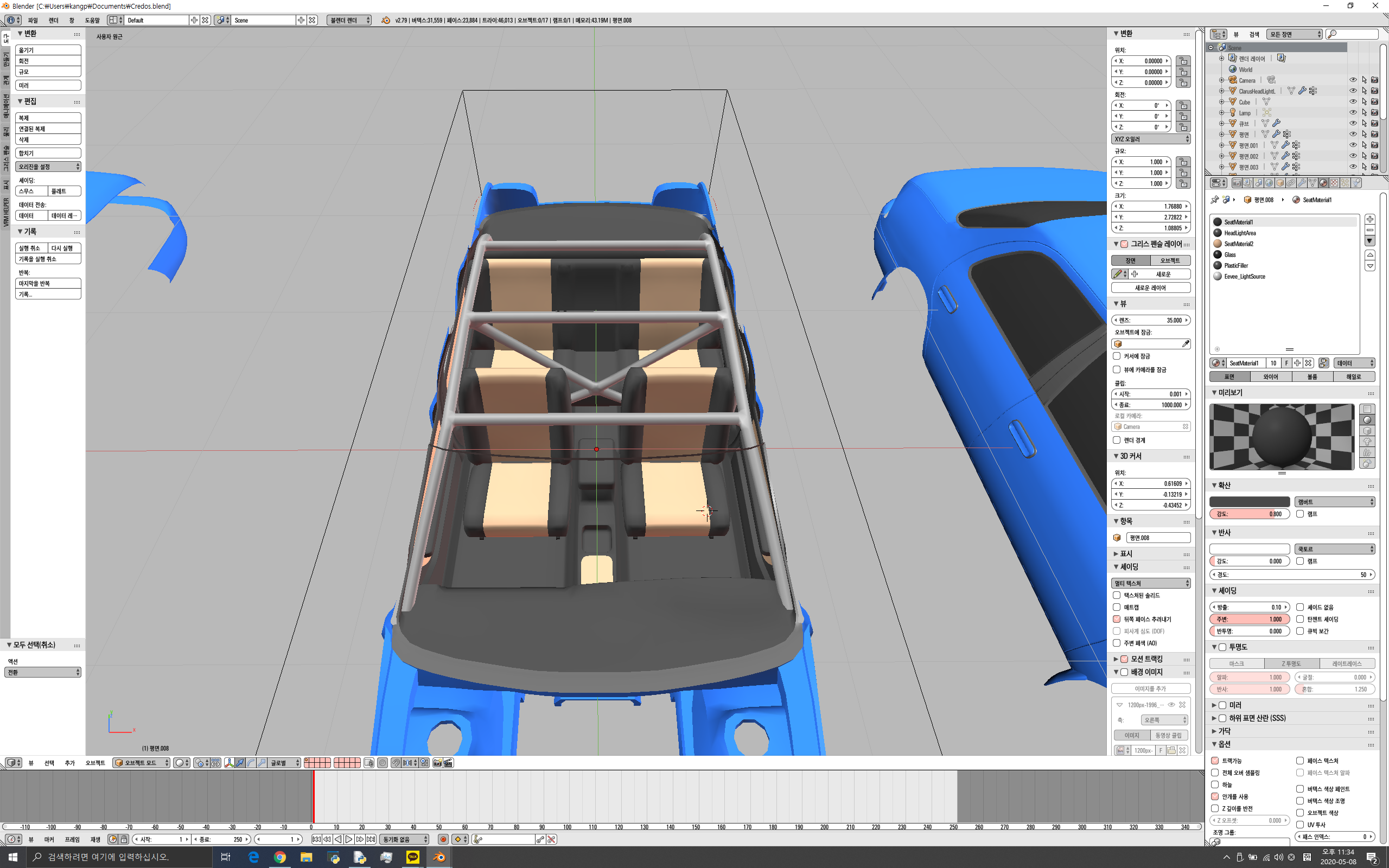Switch to the 와이어 material type tab
The image size is (1389, 868).
pyautogui.click(x=1271, y=376)
